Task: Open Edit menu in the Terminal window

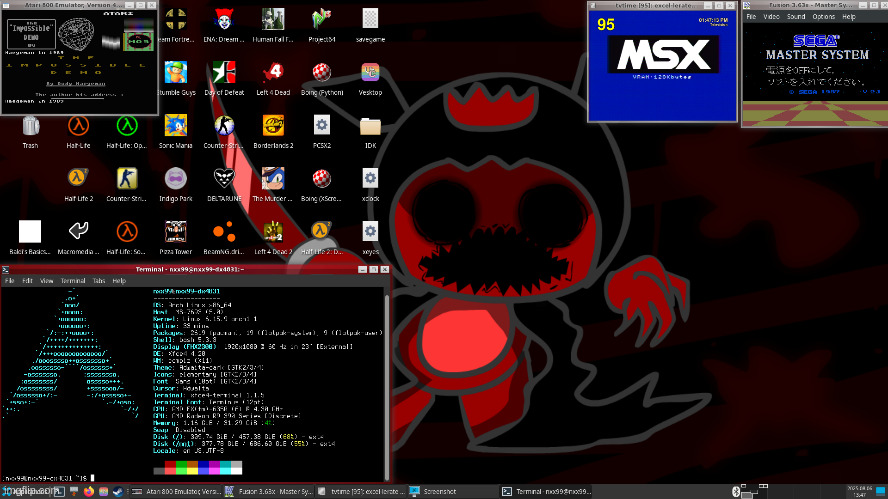Action: point(27,281)
